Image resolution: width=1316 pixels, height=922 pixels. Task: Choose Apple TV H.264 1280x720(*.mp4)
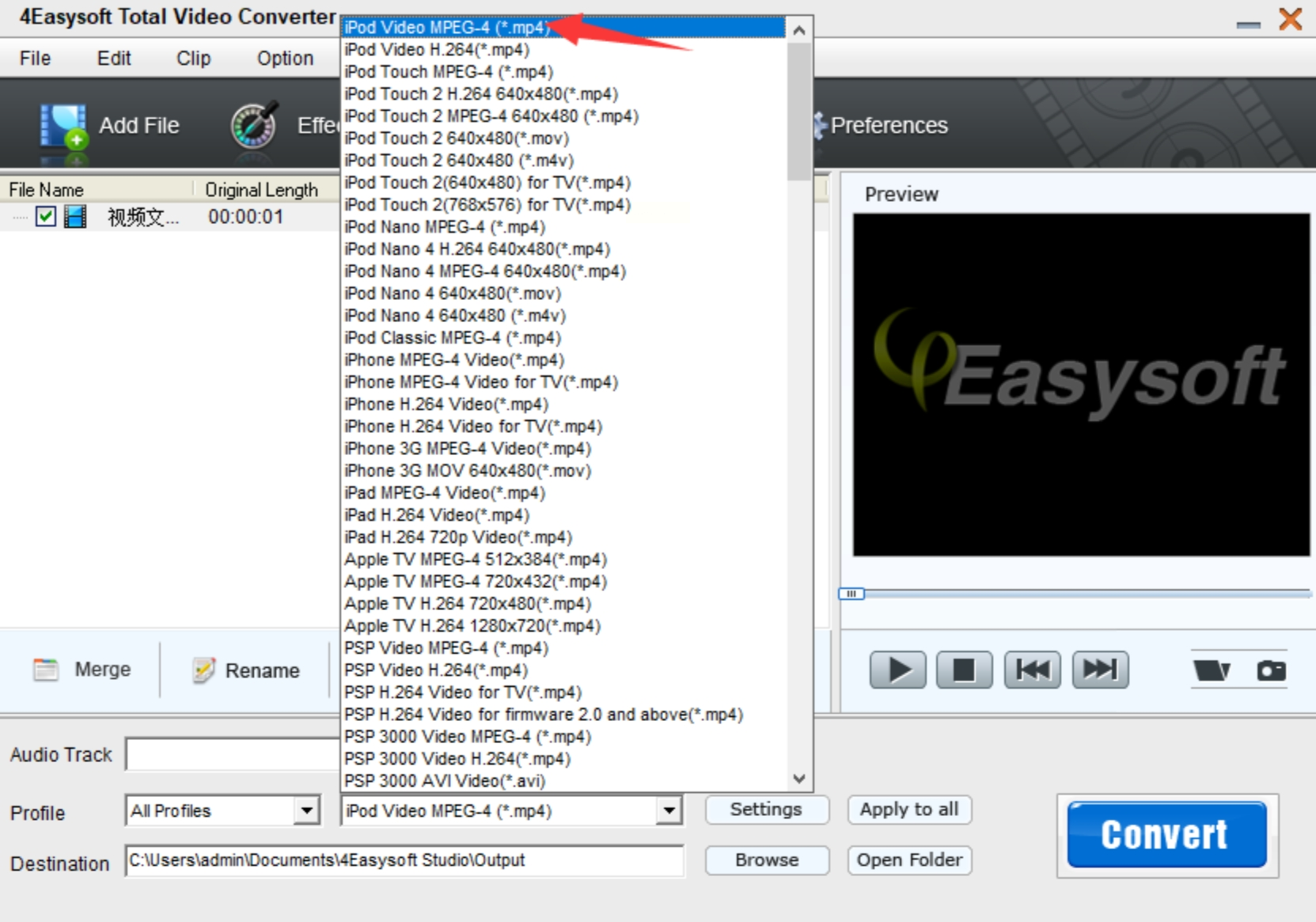click(x=563, y=625)
